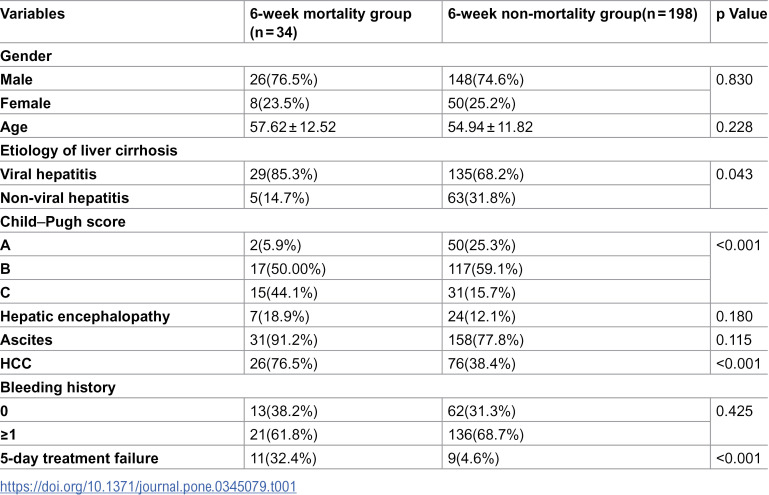Image resolution: width=769 pixels, height=495 pixels.
Task: Click the Ascites 31(91.2%) cell
Action: point(283,340)
